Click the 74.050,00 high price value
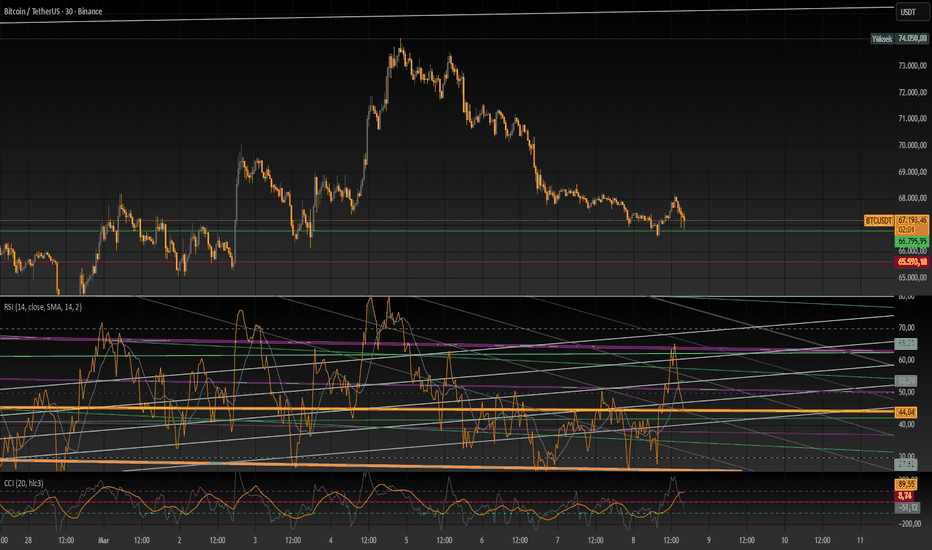 tap(912, 39)
